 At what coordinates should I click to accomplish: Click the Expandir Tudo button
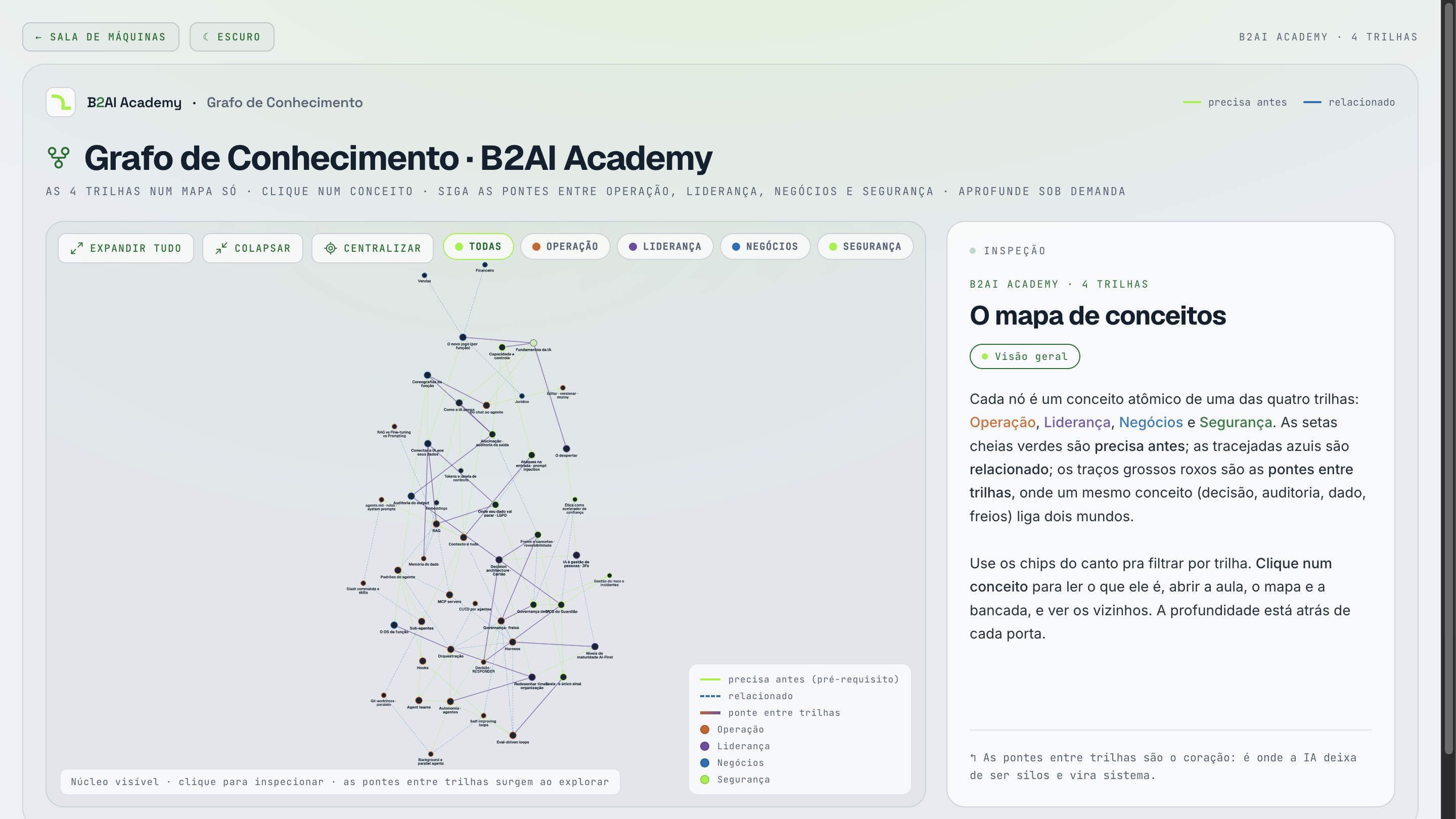[125, 248]
